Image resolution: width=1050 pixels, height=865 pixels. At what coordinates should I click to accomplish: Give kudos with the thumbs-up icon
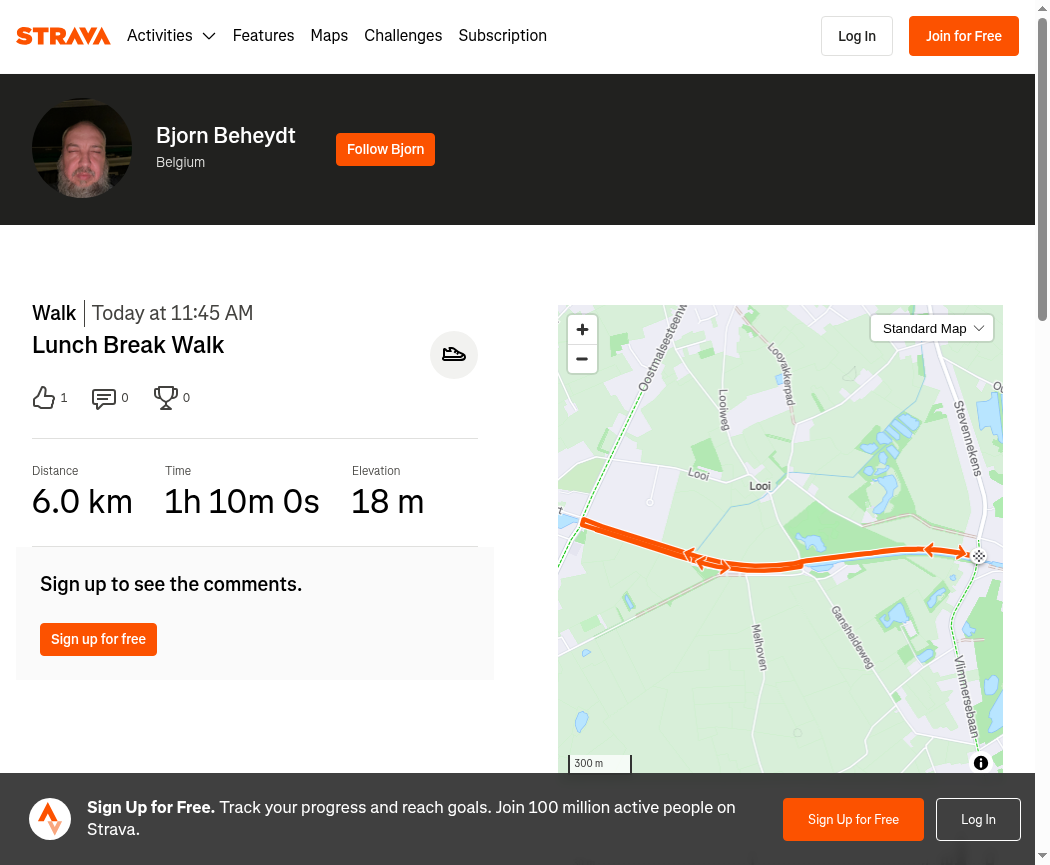click(44, 398)
